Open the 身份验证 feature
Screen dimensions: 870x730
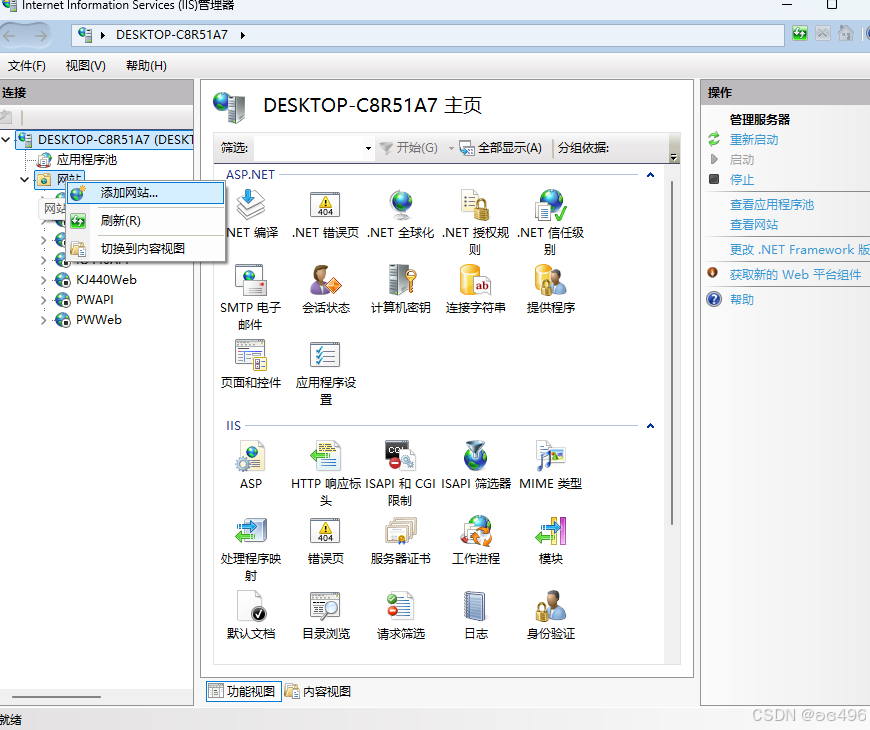[x=550, y=615]
